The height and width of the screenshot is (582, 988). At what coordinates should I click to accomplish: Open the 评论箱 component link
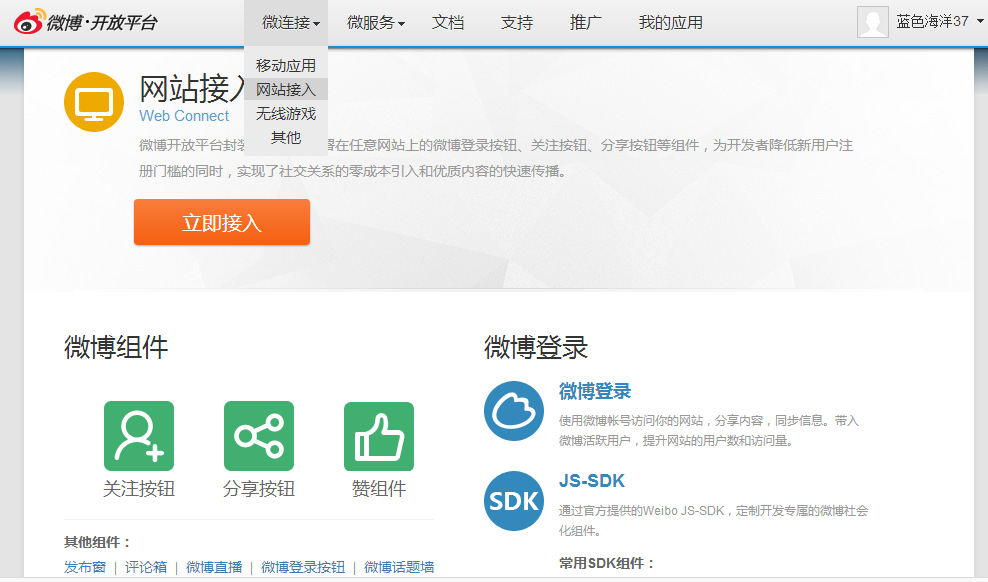coord(146,567)
